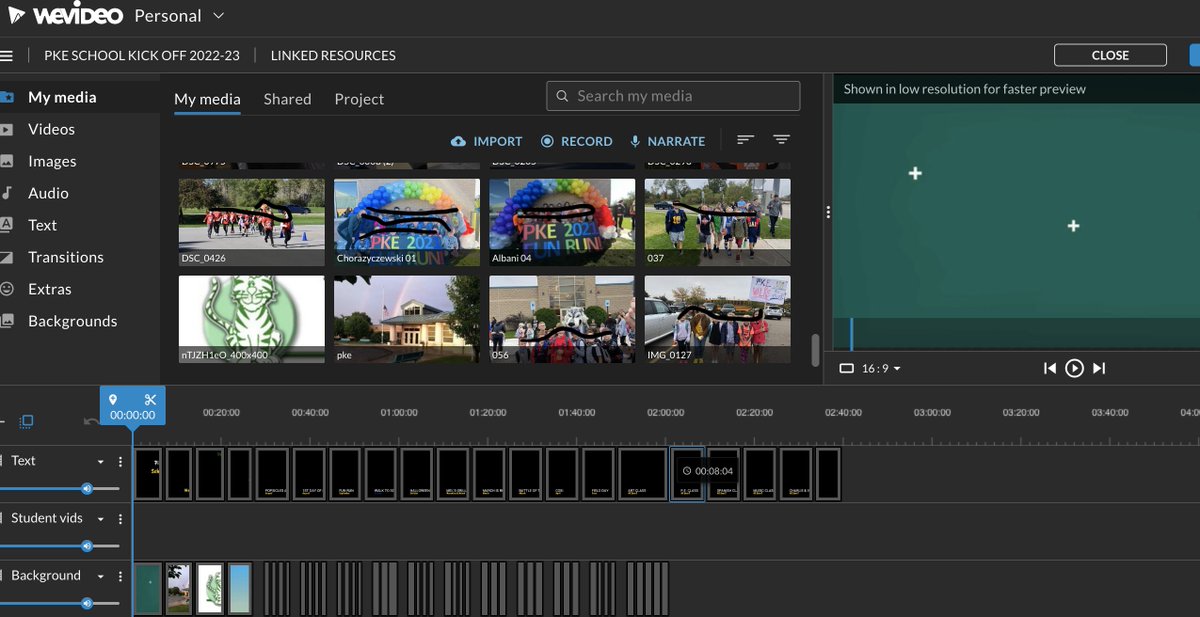Image resolution: width=1200 pixels, height=617 pixels.
Task: Select My media in sidebar
Action: 62,97
